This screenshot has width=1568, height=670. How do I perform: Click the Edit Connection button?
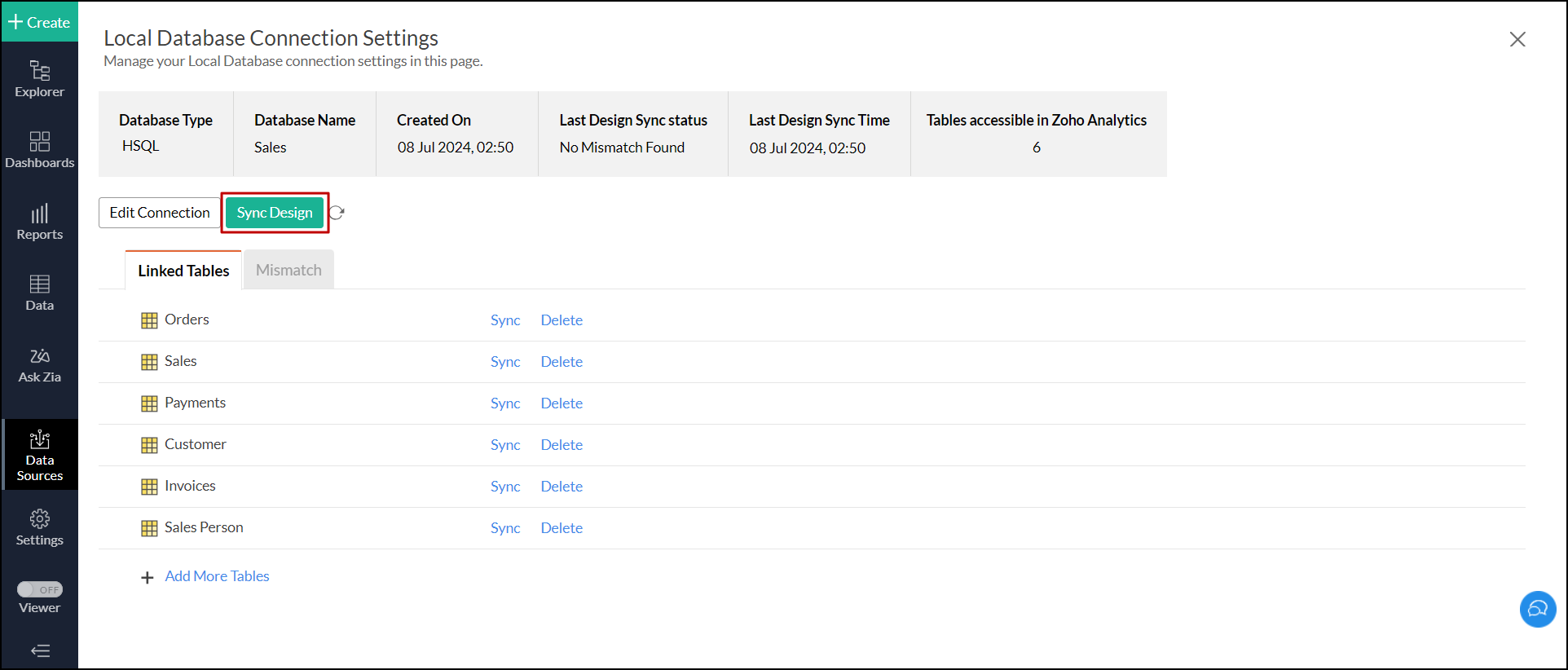[160, 213]
